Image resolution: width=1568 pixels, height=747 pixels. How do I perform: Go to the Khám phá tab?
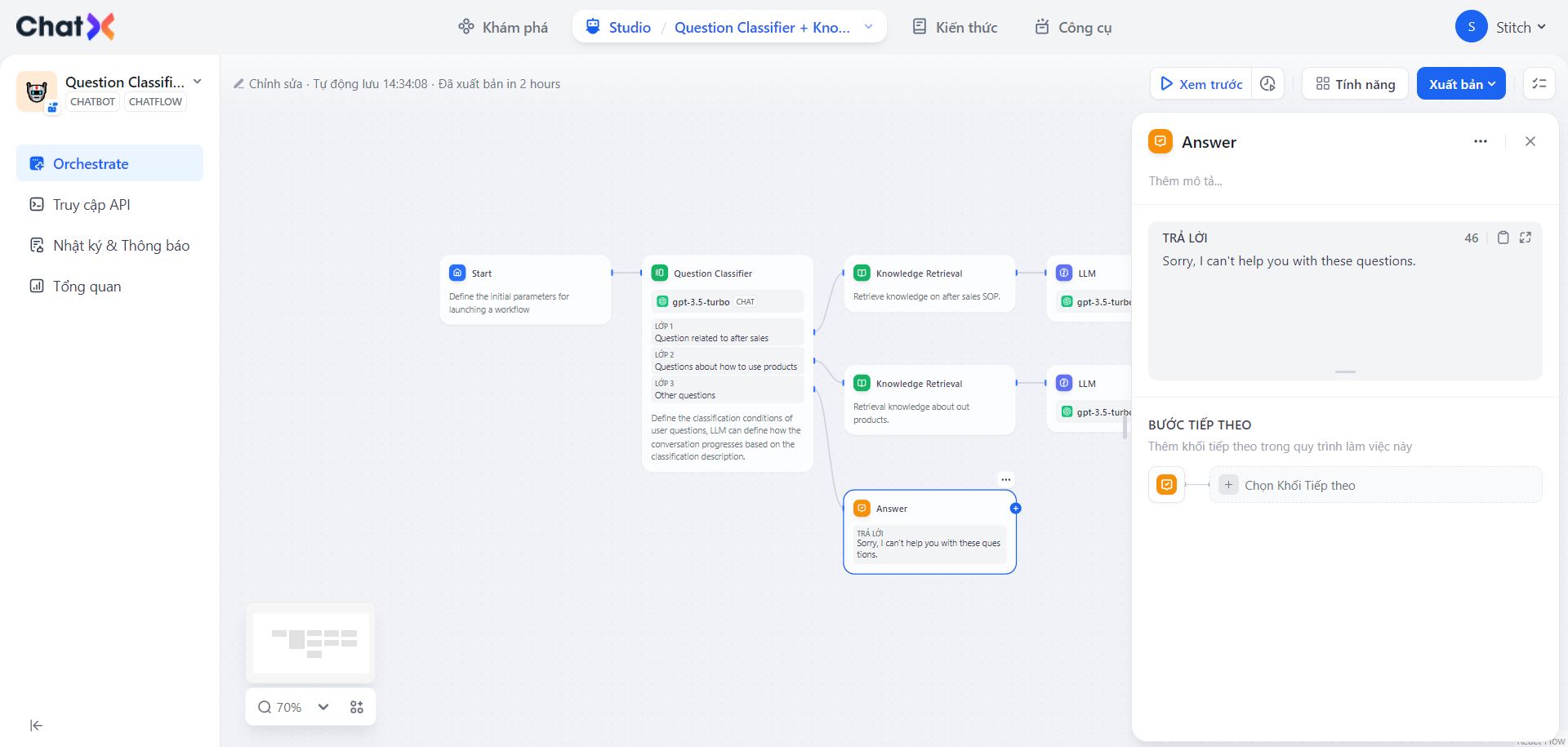[503, 27]
